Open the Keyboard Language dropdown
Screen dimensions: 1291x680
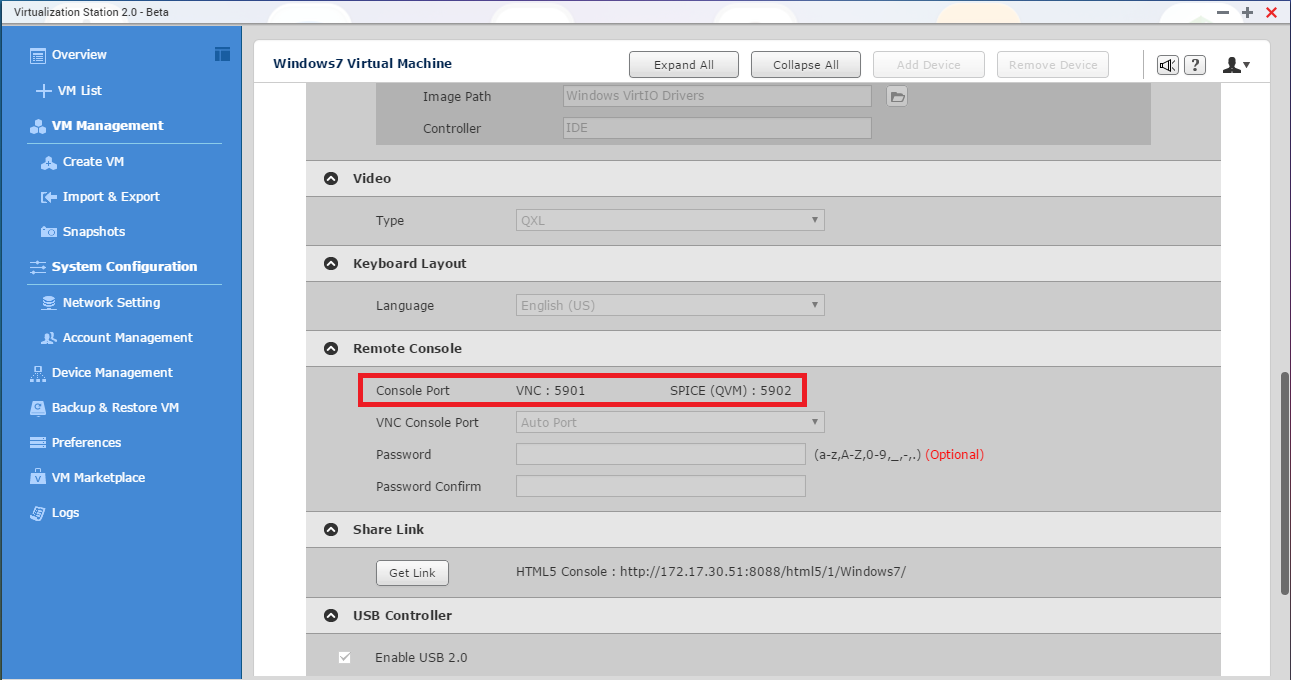[670, 306]
